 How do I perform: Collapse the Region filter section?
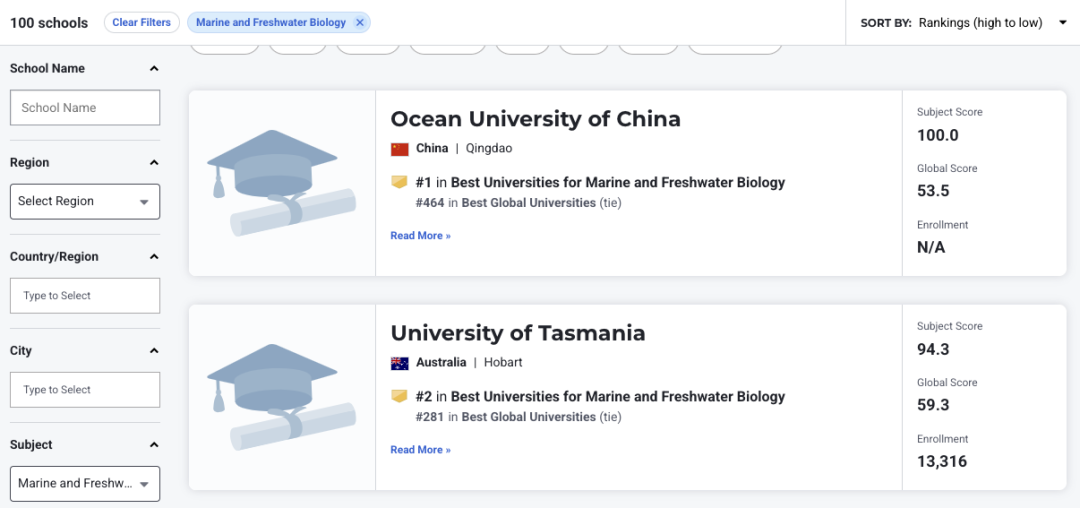(154, 163)
